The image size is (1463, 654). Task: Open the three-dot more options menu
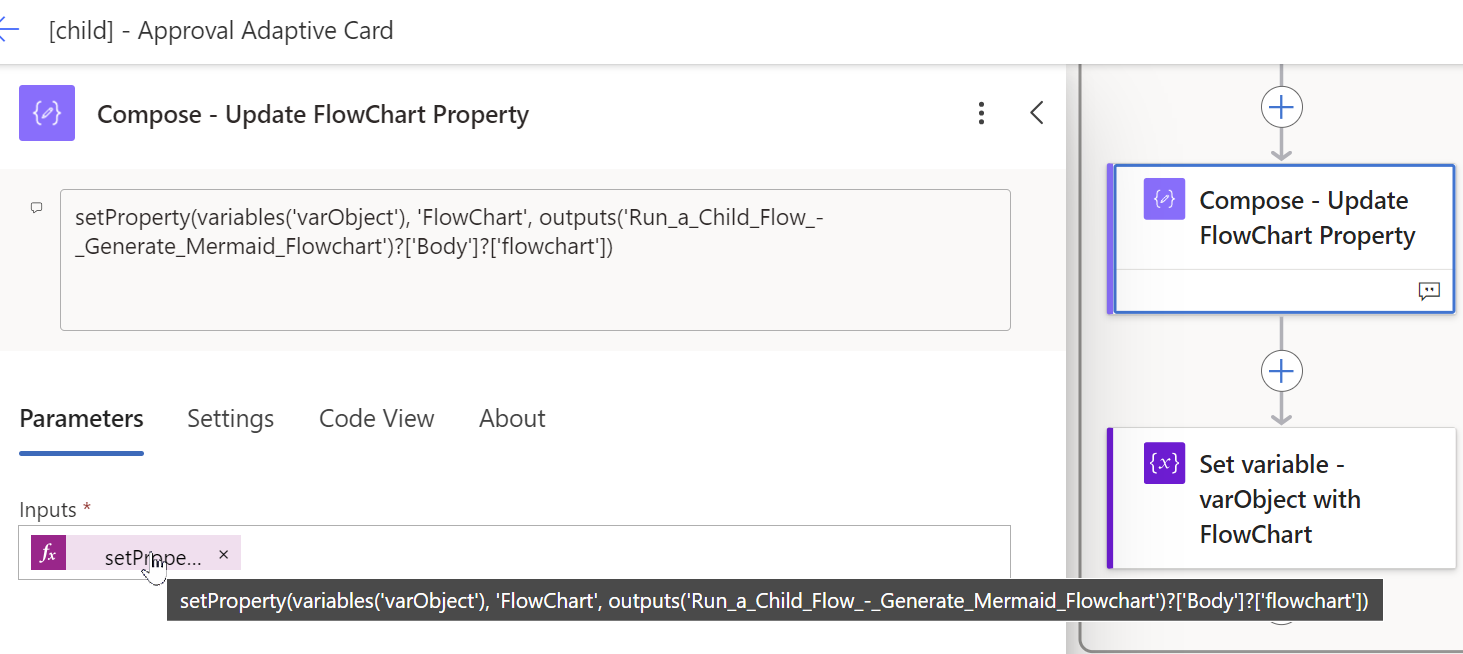(x=982, y=113)
